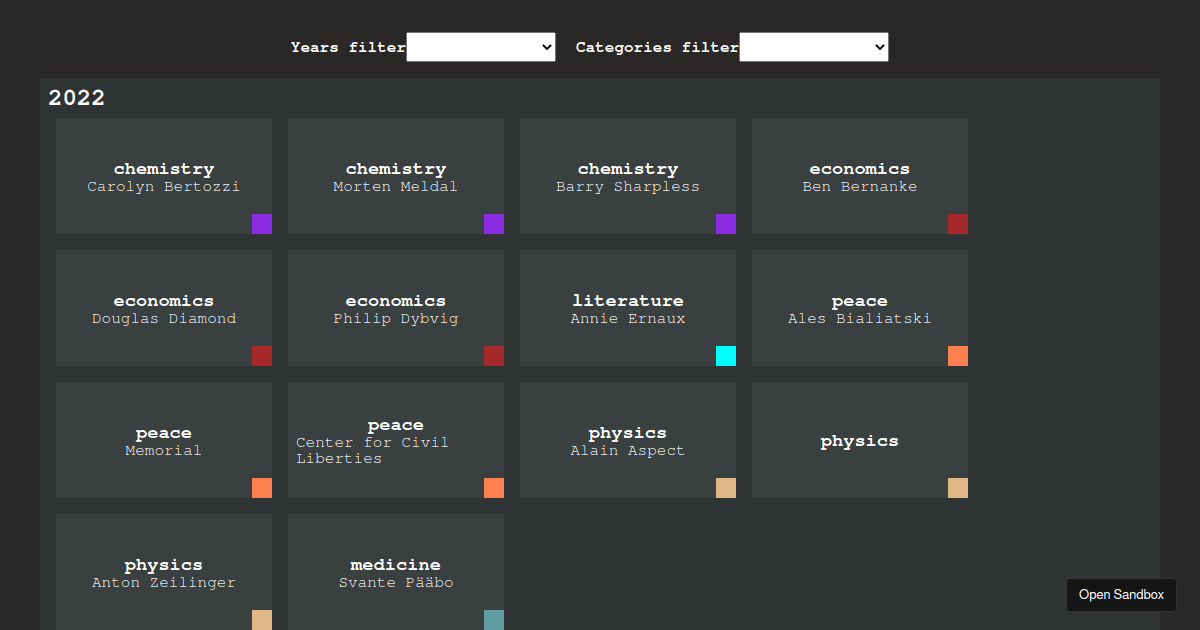
Task: Click the Categories filter label
Action: coord(657,47)
